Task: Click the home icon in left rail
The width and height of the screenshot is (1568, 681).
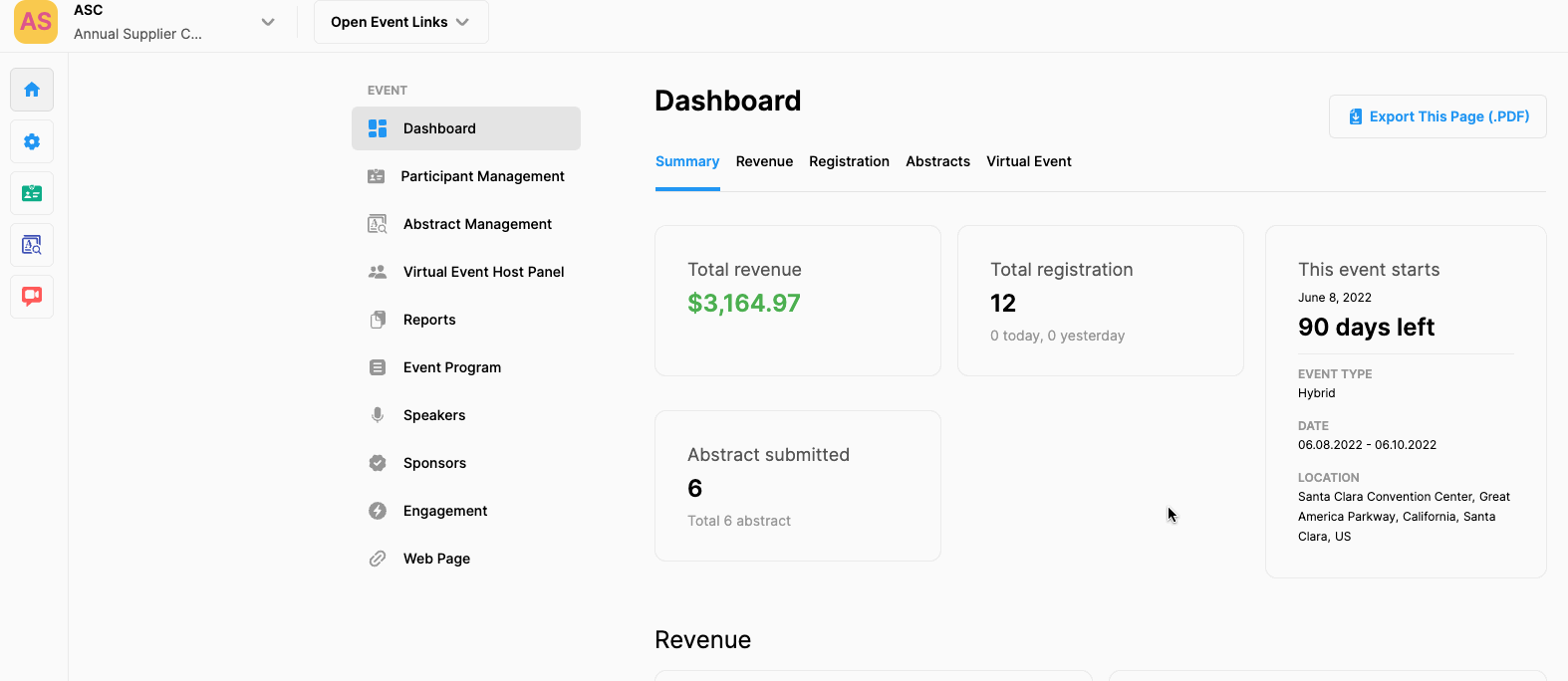Action: pyautogui.click(x=32, y=90)
